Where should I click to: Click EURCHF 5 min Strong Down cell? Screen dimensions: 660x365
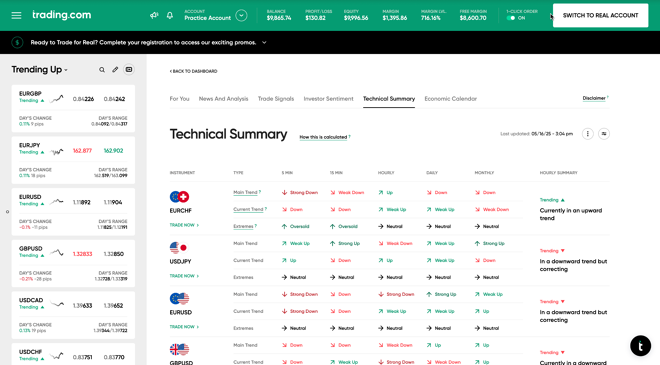[x=300, y=192]
